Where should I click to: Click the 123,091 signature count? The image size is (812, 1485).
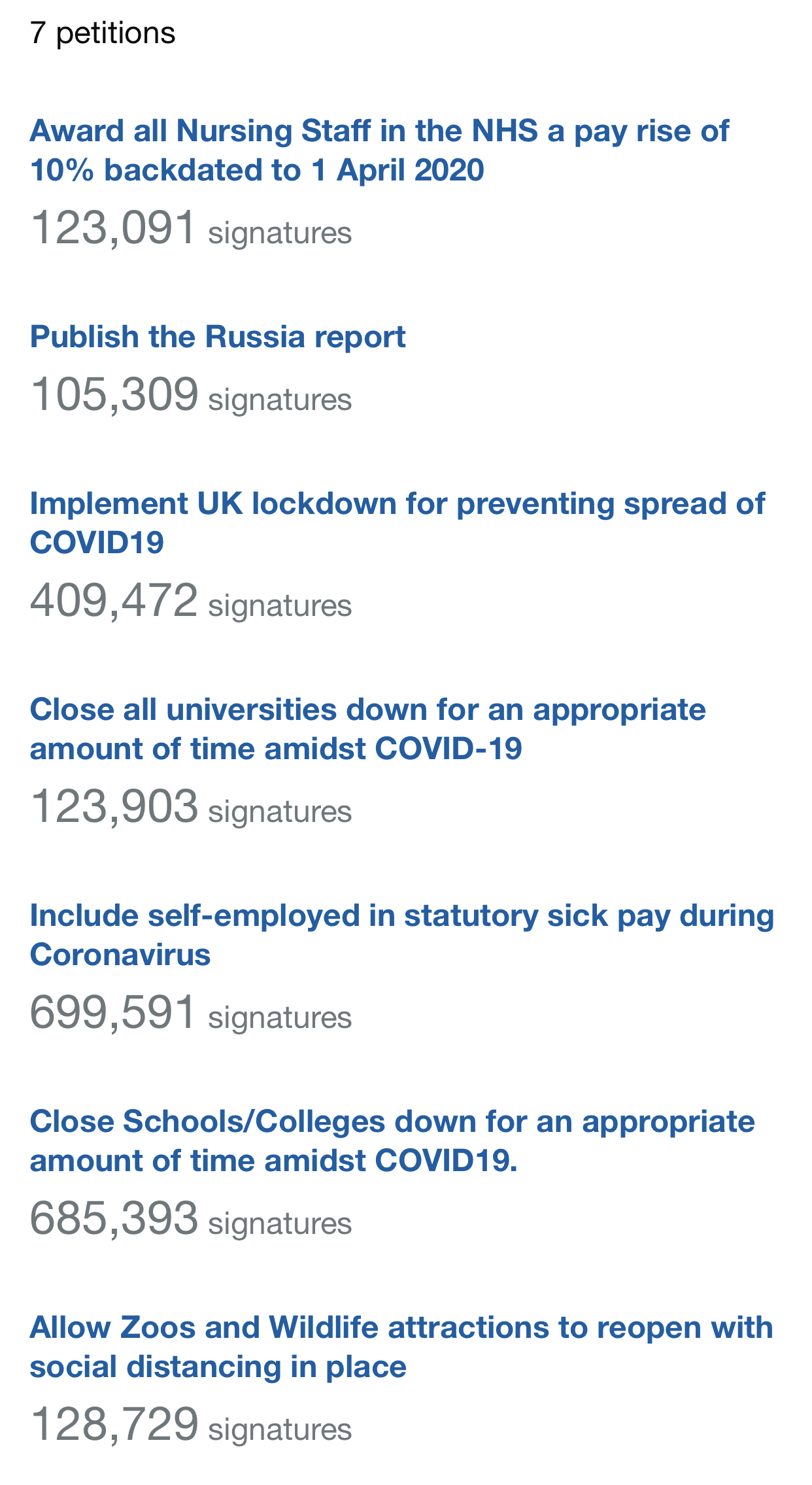(x=113, y=228)
